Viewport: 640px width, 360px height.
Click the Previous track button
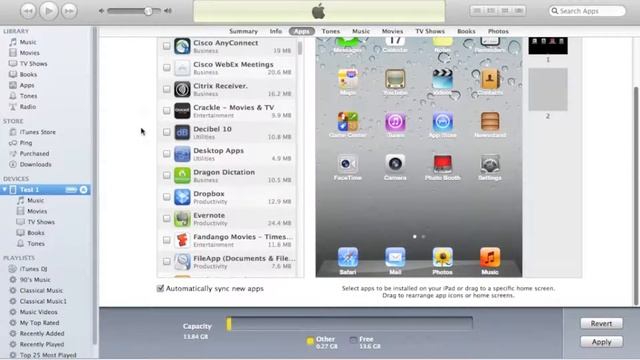click(28, 11)
